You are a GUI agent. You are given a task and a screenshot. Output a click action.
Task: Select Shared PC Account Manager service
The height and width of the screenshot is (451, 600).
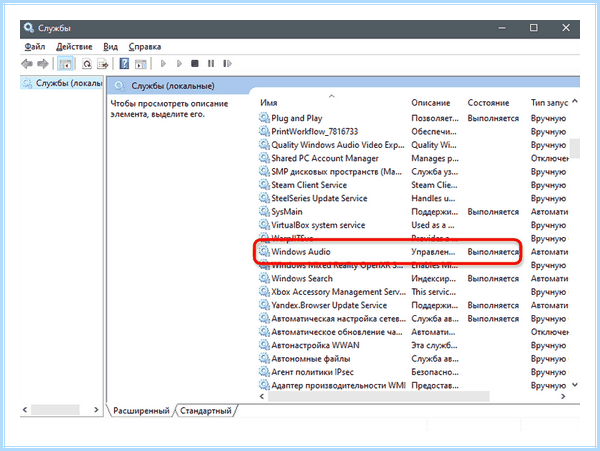414,158
